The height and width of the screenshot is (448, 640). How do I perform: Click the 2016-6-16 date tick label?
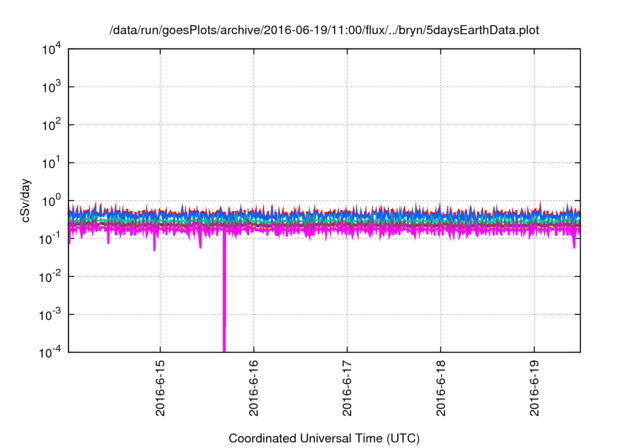pos(253,388)
